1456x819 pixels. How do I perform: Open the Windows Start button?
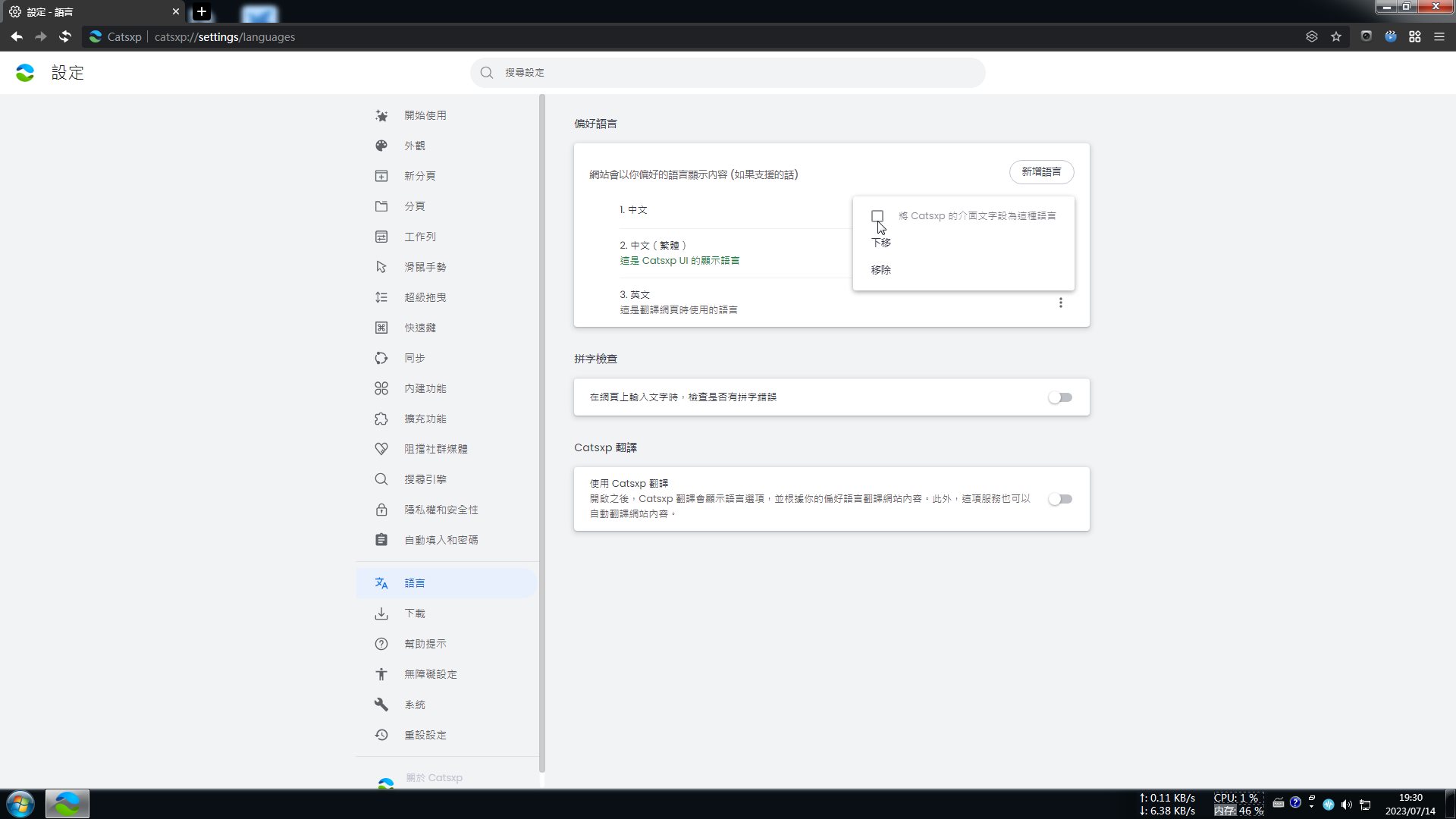tap(20, 804)
